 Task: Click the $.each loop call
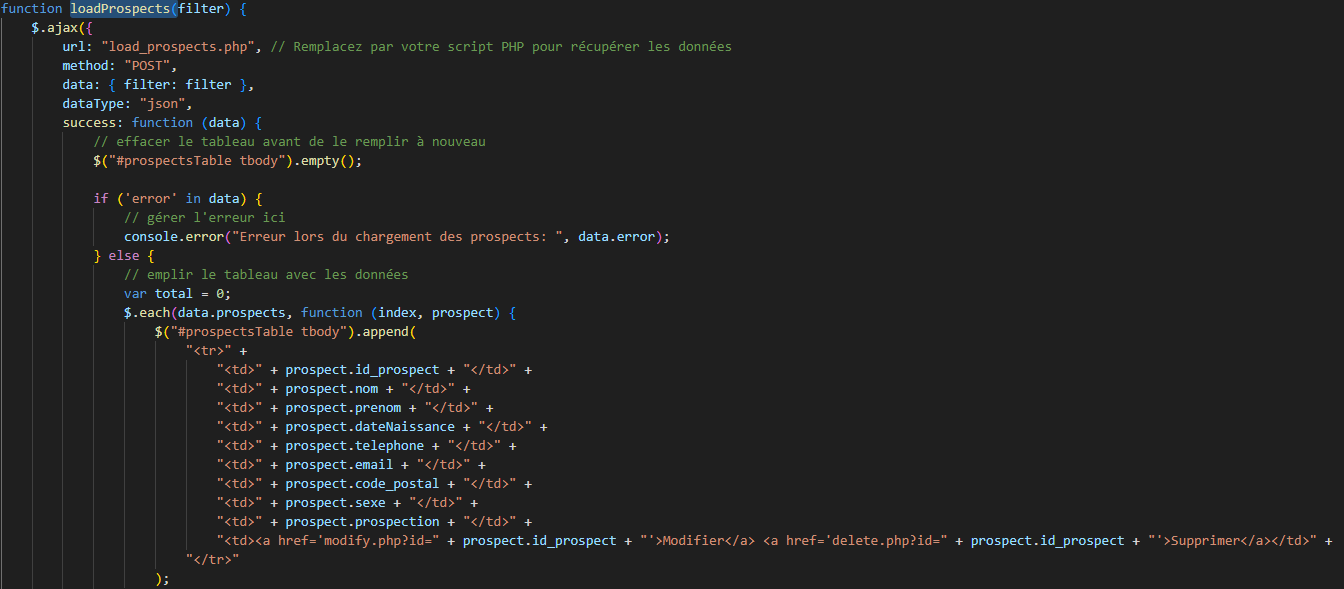(147, 313)
